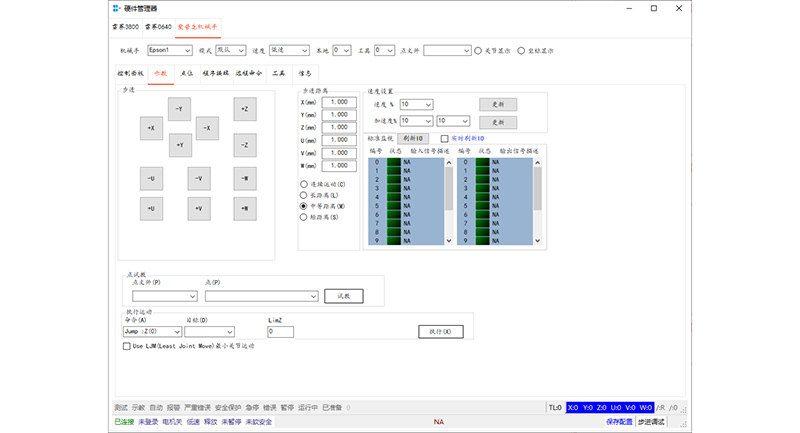Click the +V jog button
The height and width of the screenshot is (433, 800).
199,209
